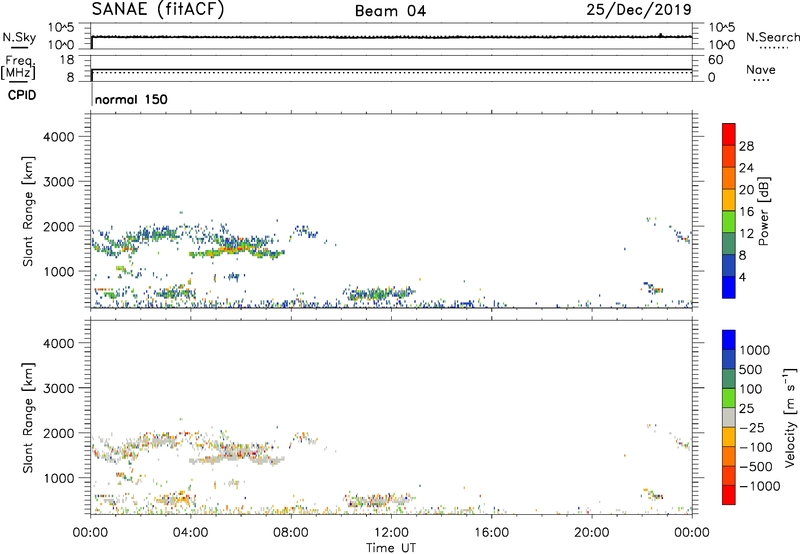Click the Time UT axis title
Screen dimensions: 800x554
(391, 547)
